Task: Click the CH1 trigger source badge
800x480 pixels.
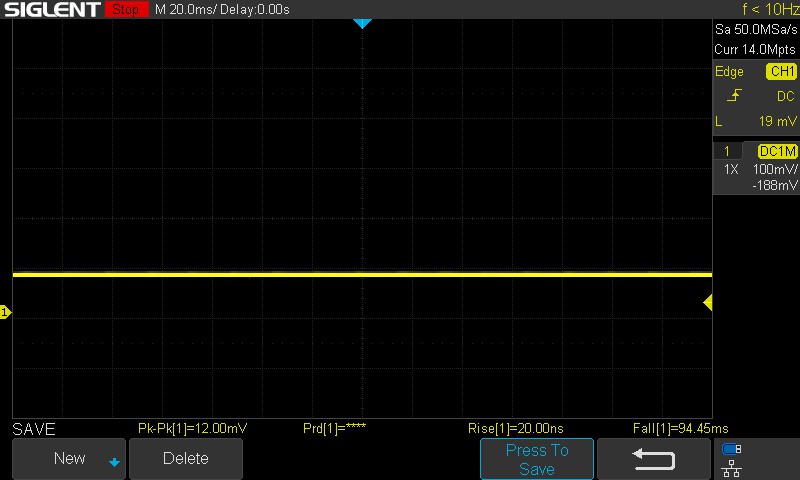Action: (x=781, y=71)
